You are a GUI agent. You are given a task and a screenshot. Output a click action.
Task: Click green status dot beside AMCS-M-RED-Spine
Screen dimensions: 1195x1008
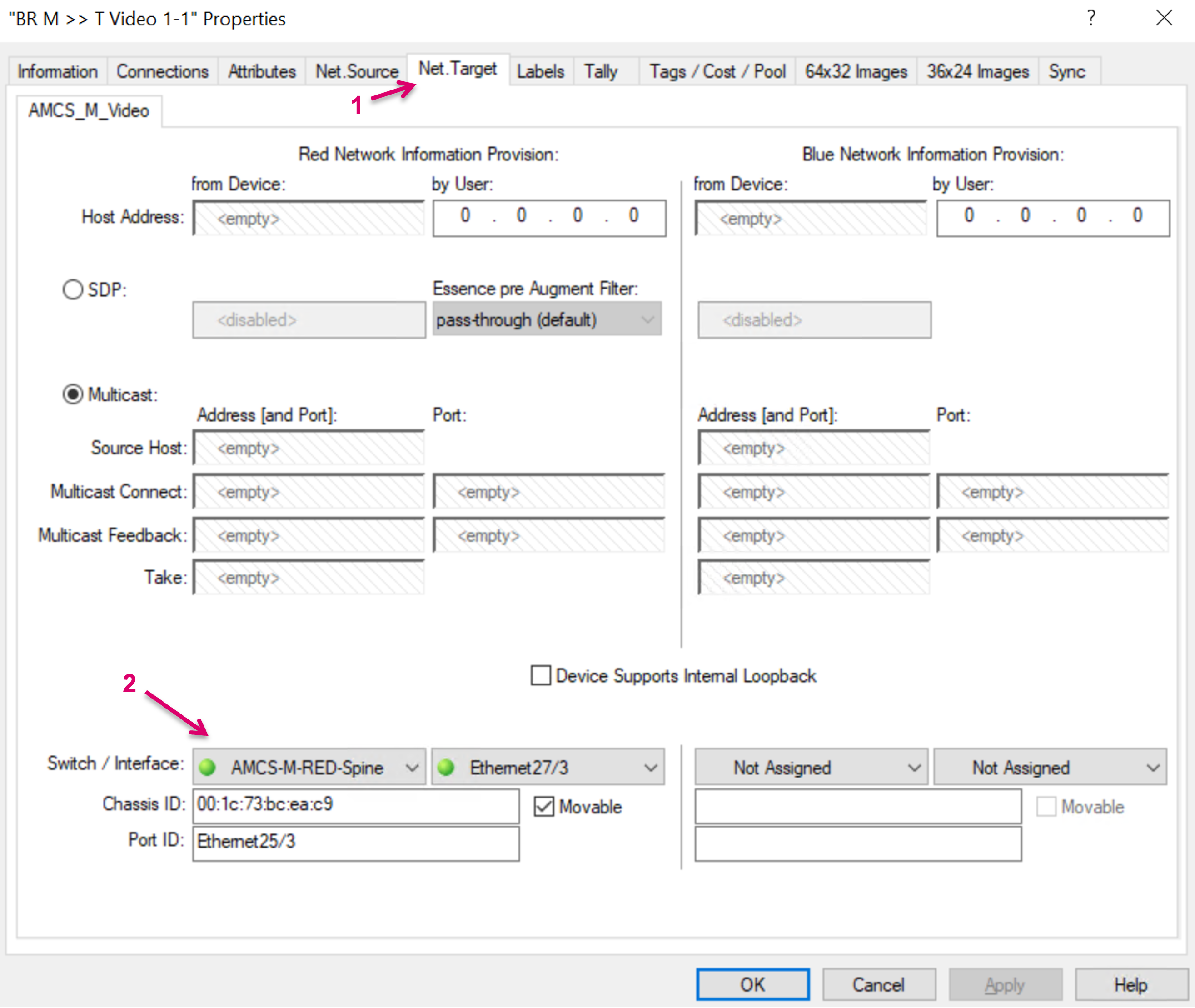coord(207,768)
